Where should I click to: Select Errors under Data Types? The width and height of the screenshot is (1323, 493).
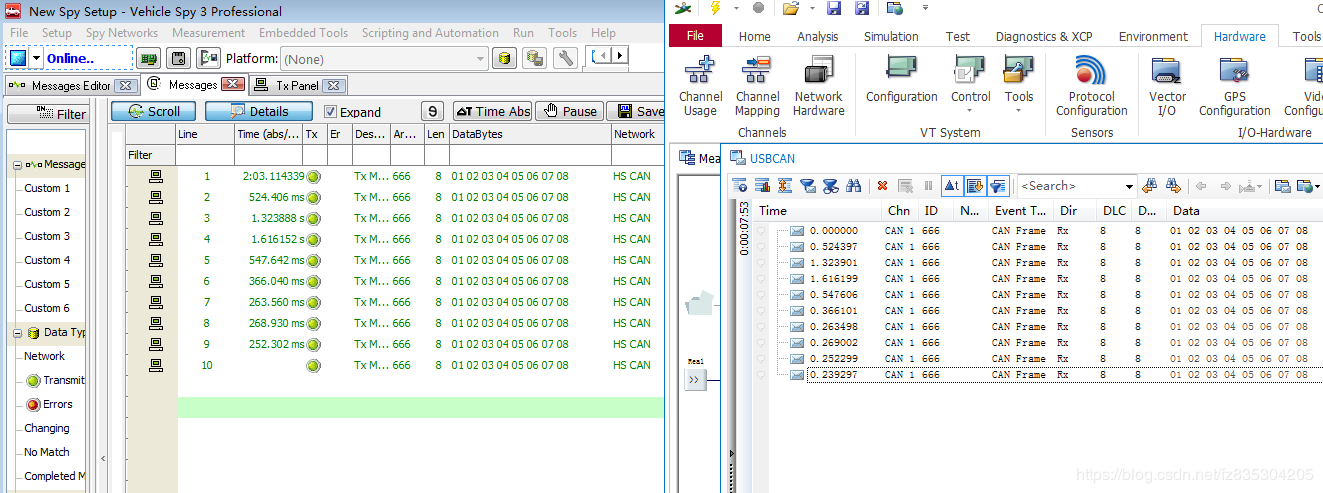pos(49,404)
